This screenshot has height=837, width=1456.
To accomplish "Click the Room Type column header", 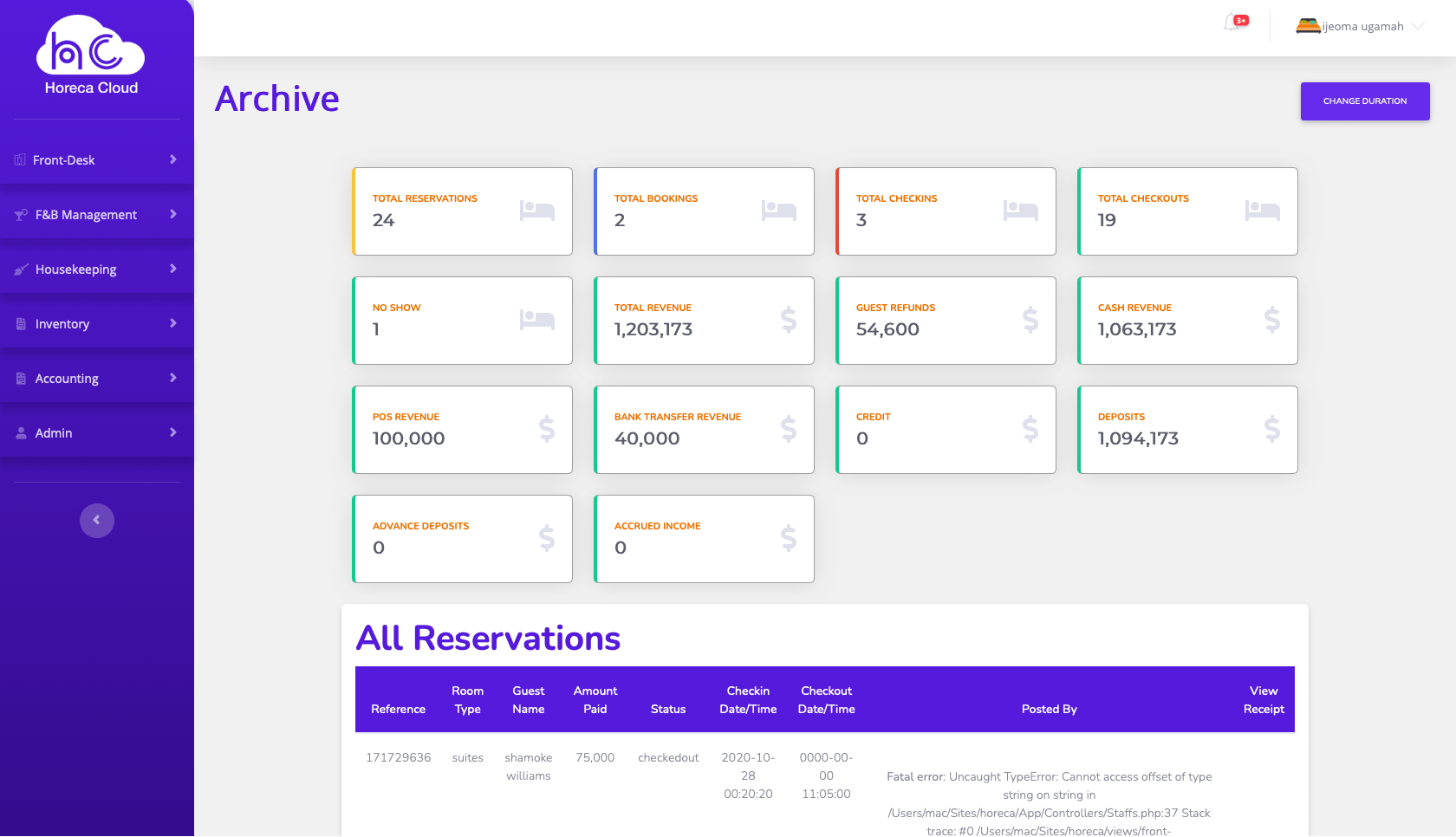I will pyautogui.click(x=468, y=700).
